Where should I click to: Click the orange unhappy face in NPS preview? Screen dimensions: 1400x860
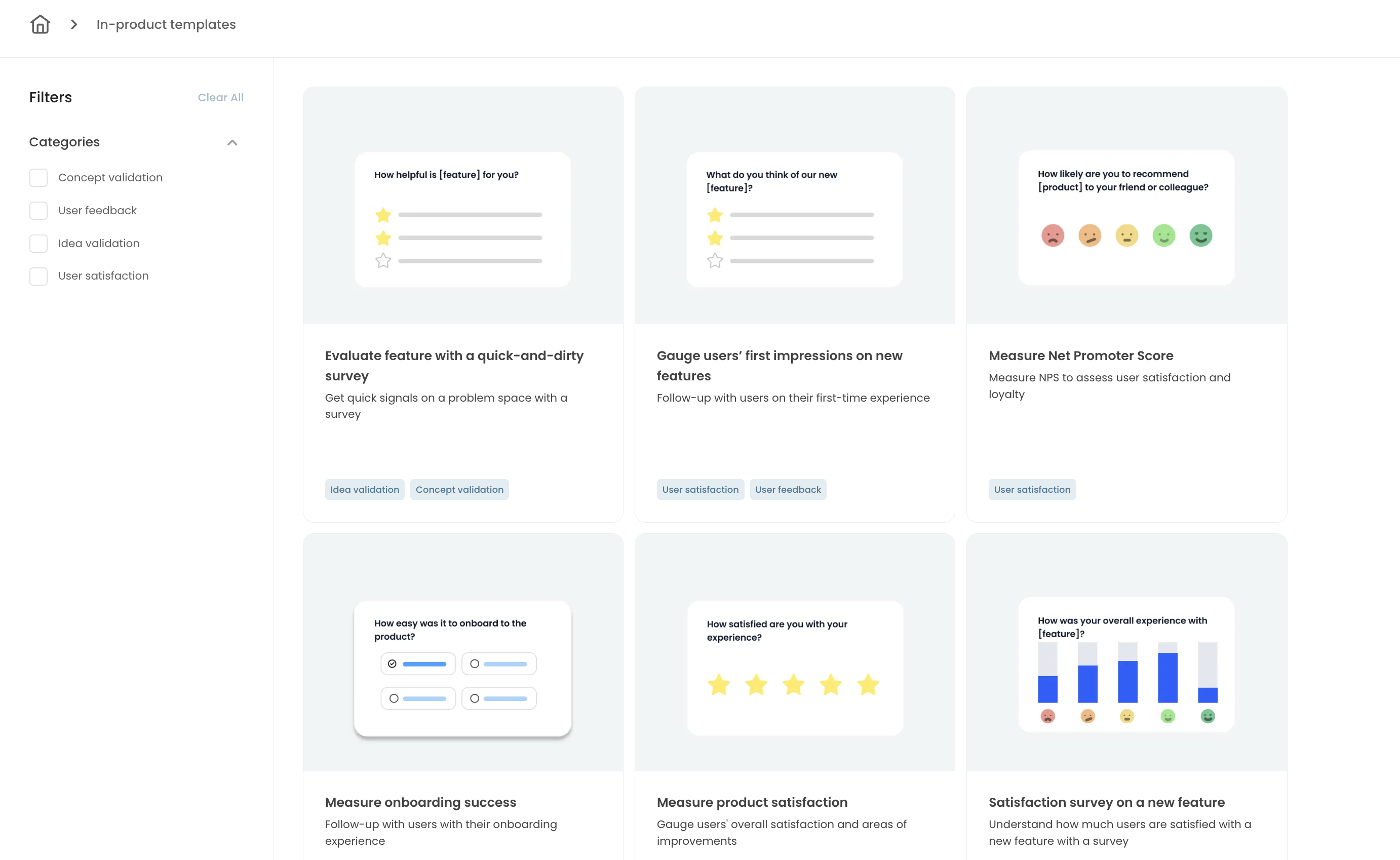[1090, 236]
